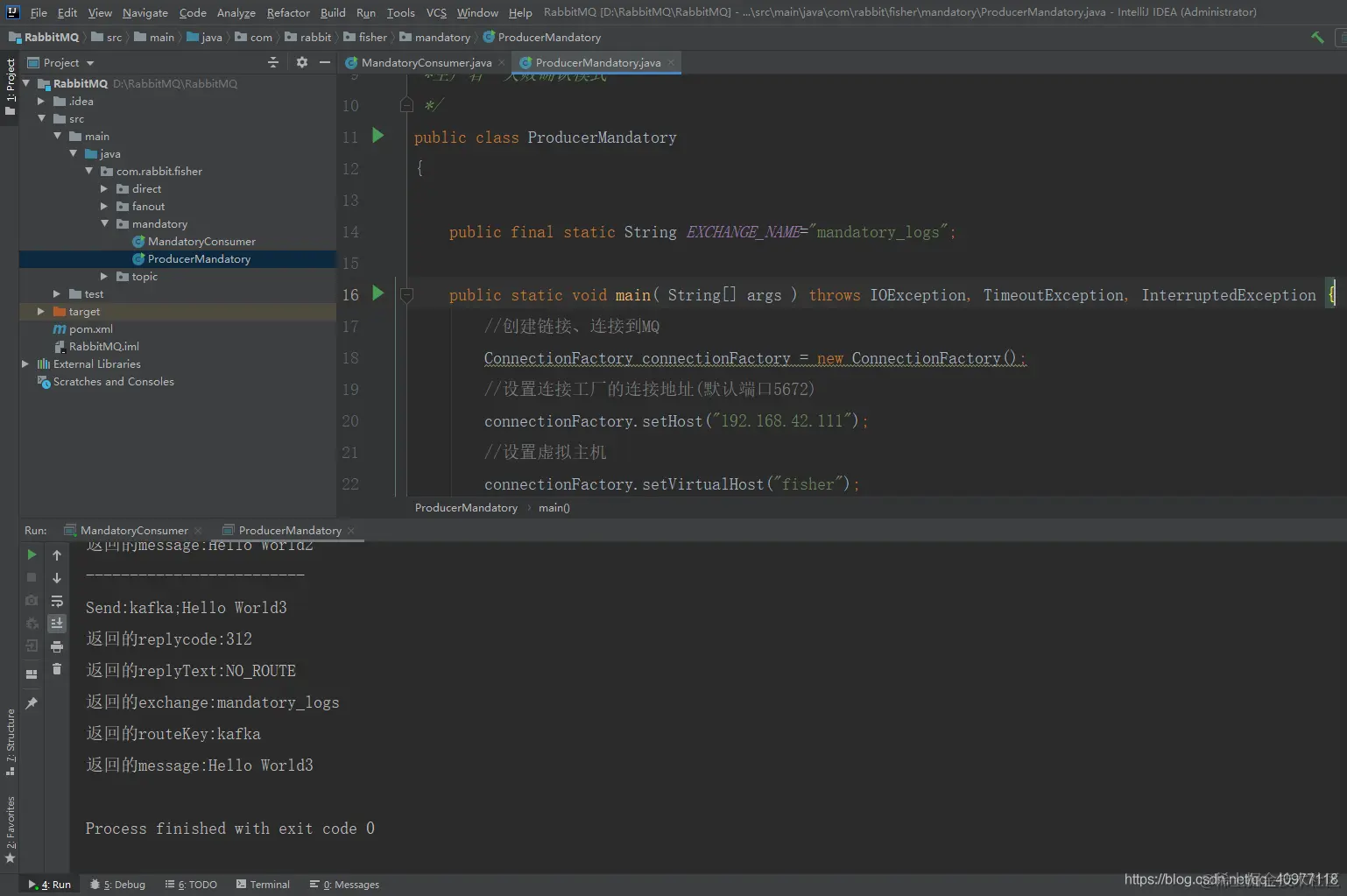Collapse the main folder in the tree
1347x896 pixels.
coord(57,136)
